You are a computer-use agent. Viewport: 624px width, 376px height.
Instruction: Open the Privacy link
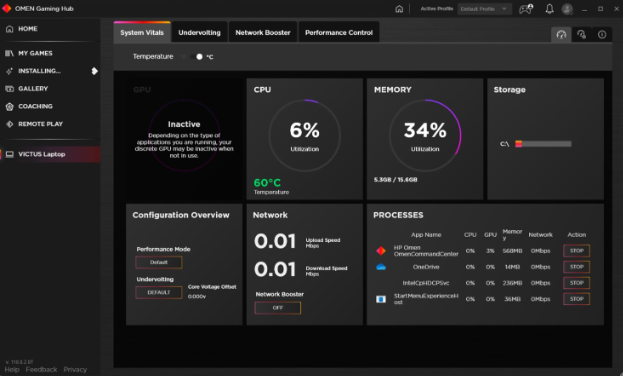click(75, 370)
